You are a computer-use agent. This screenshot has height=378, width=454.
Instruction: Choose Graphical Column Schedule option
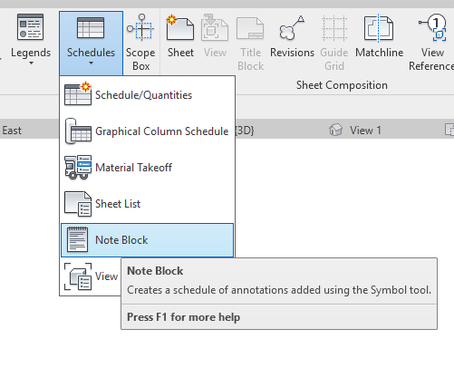tap(147, 131)
